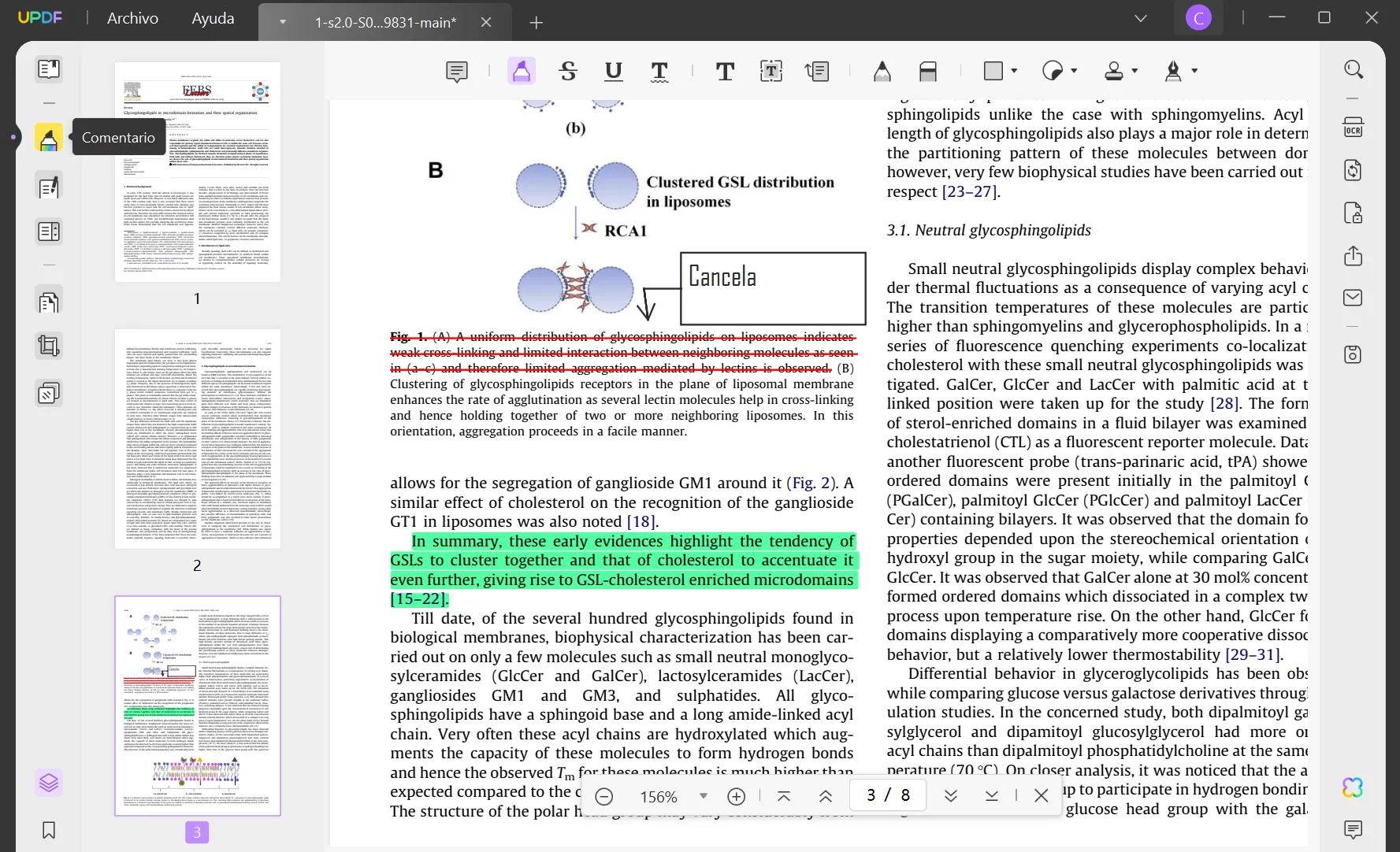Open the Form preparation sidebar tool
The height and width of the screenshot is (852, 1400).
point(49,232)
